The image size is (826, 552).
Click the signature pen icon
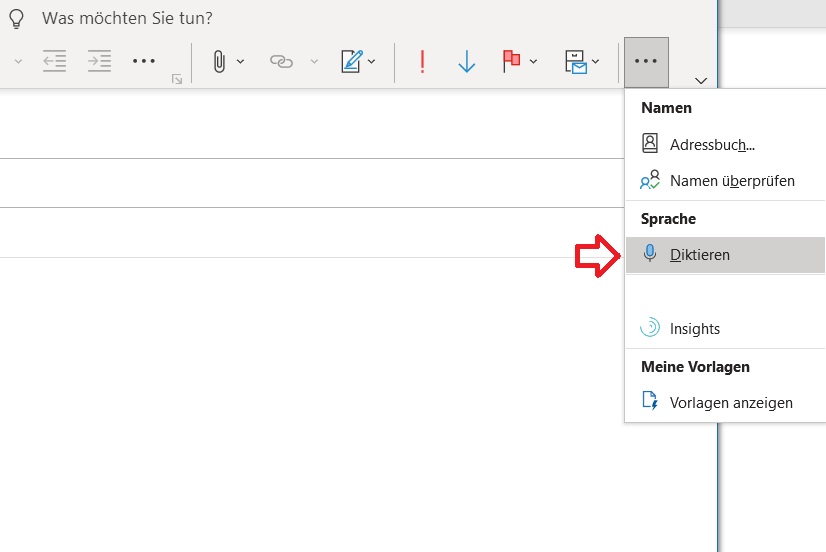(x=351, y=61)
